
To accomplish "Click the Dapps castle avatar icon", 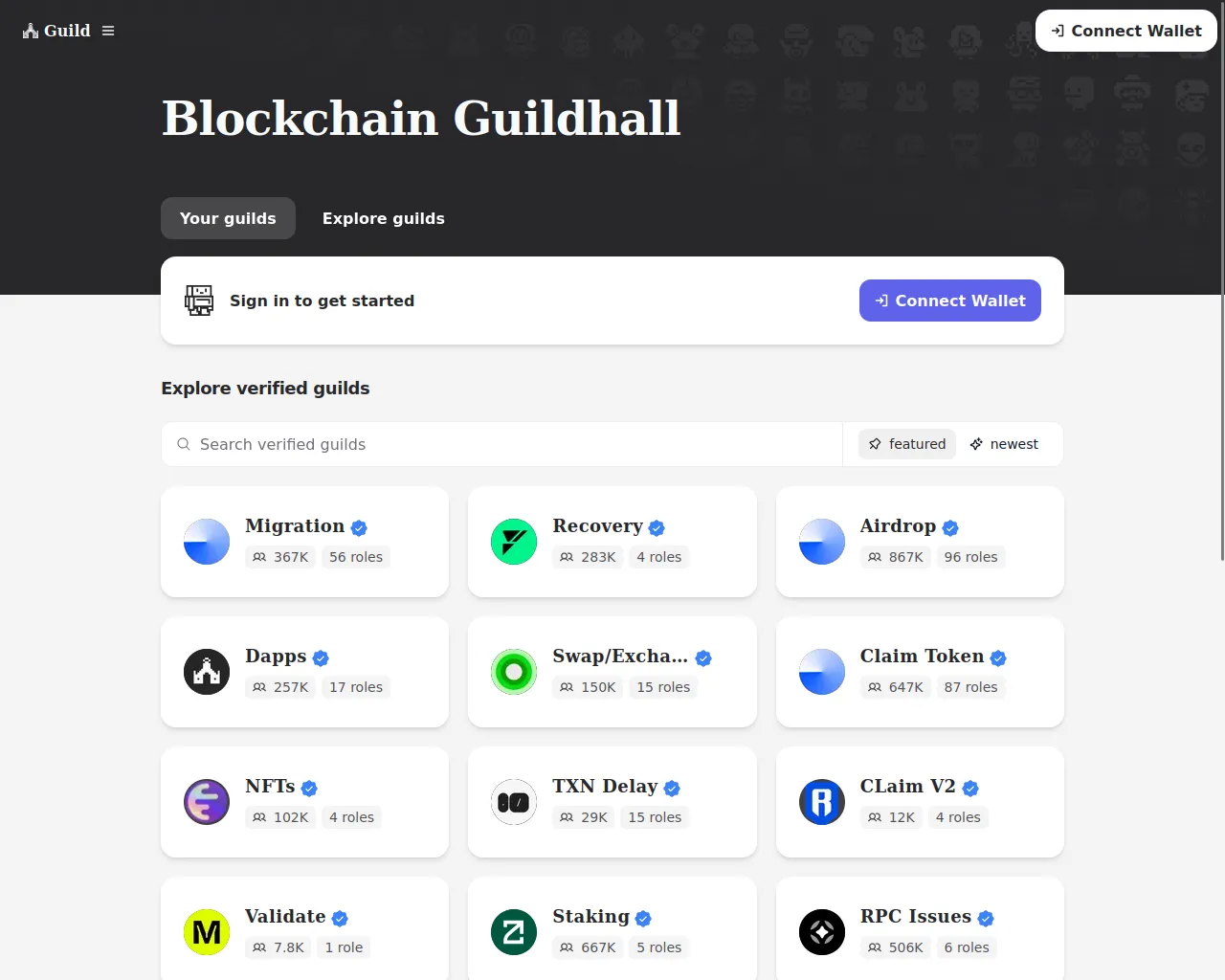I will 207,672.
